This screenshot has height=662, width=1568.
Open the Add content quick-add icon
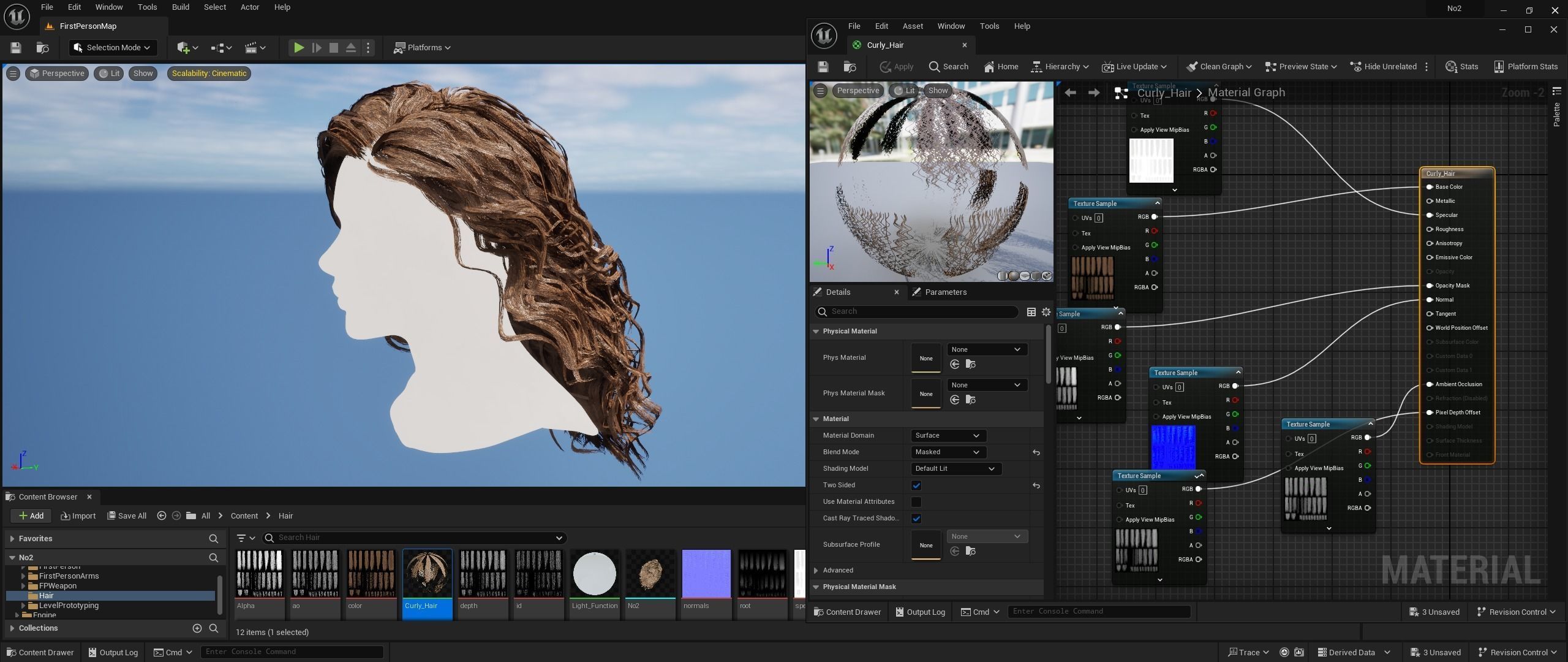[x=187, y=48]
